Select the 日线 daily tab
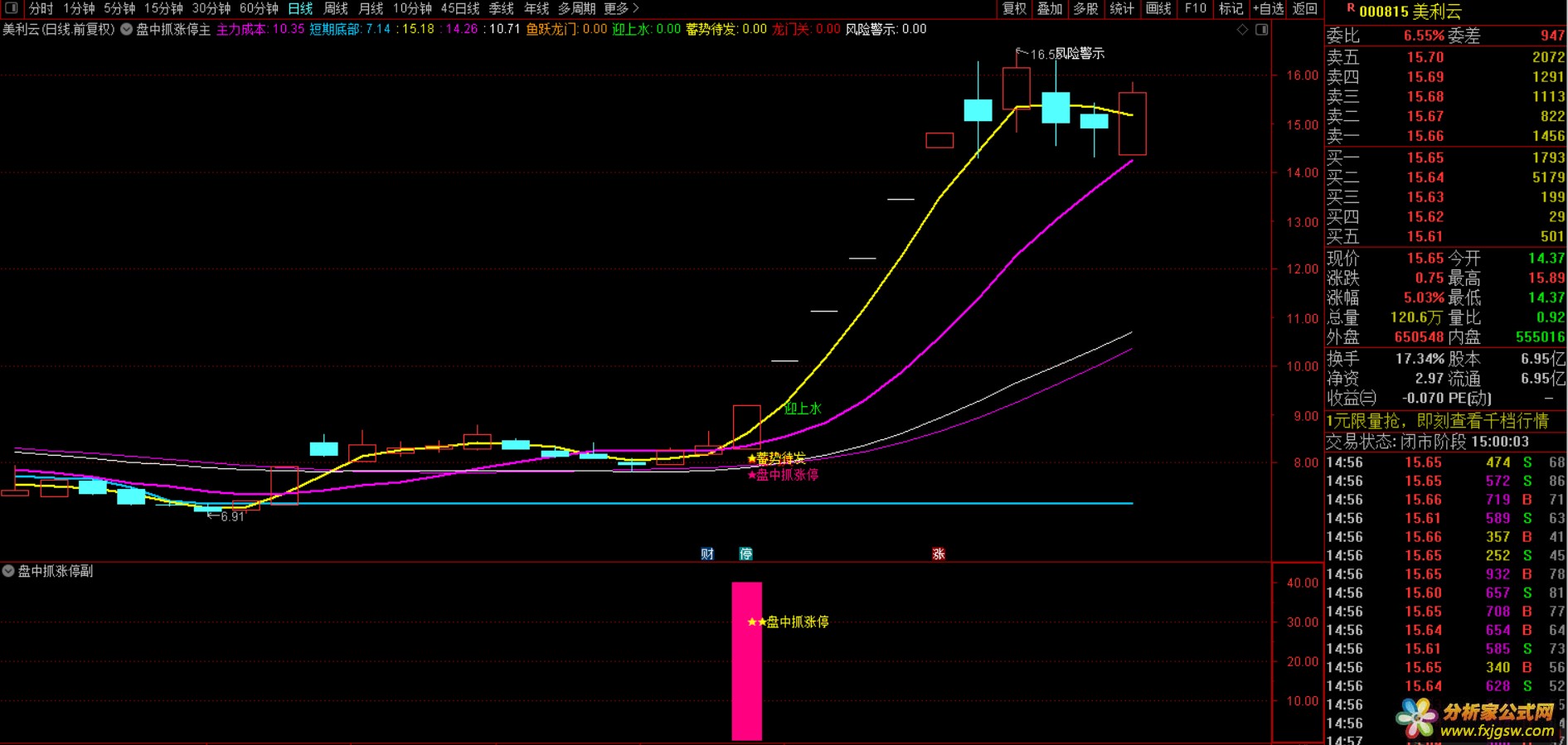The height and width of the screenshot is (745, 1568). (300, 8)
